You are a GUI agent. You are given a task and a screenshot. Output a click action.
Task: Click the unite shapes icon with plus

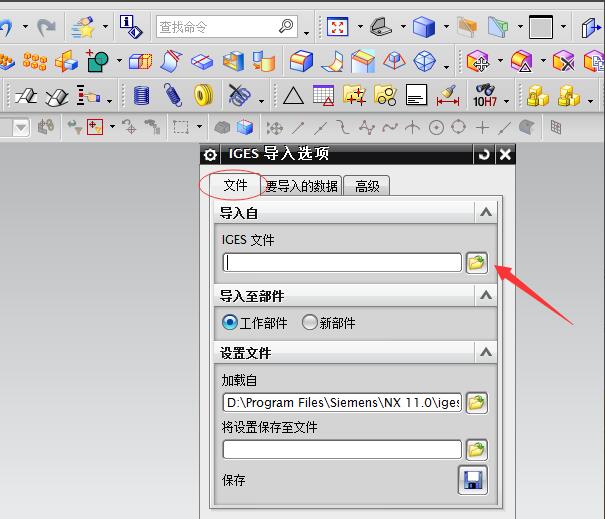point(97,61)
